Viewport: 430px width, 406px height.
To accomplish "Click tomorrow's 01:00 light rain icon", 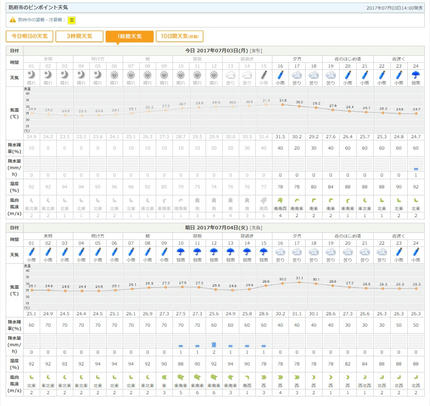I will pos(31,252).
